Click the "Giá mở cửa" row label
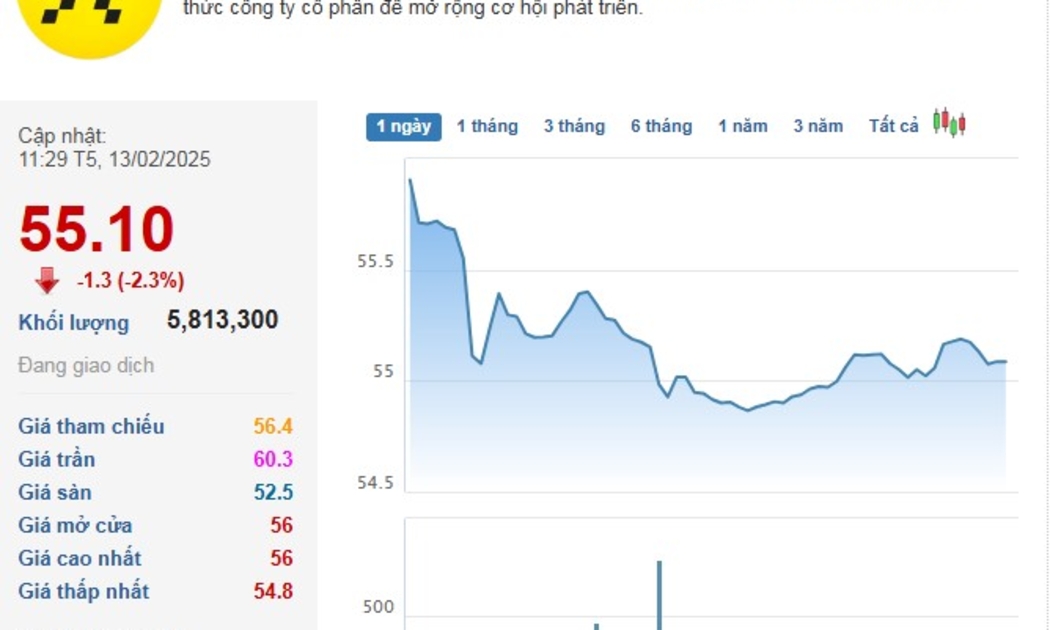This screenshot has height=630, width=1050. click(75, 525)
